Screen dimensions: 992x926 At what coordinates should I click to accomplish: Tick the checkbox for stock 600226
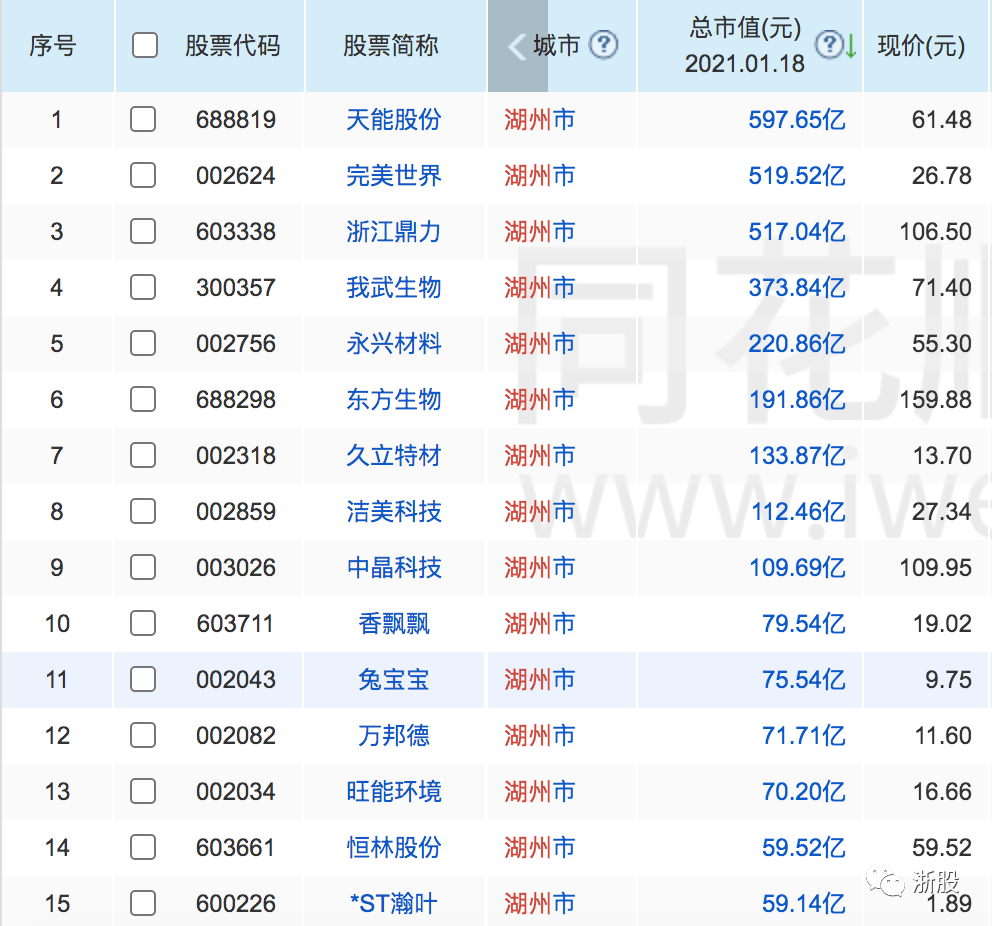(x=143, y=903)
